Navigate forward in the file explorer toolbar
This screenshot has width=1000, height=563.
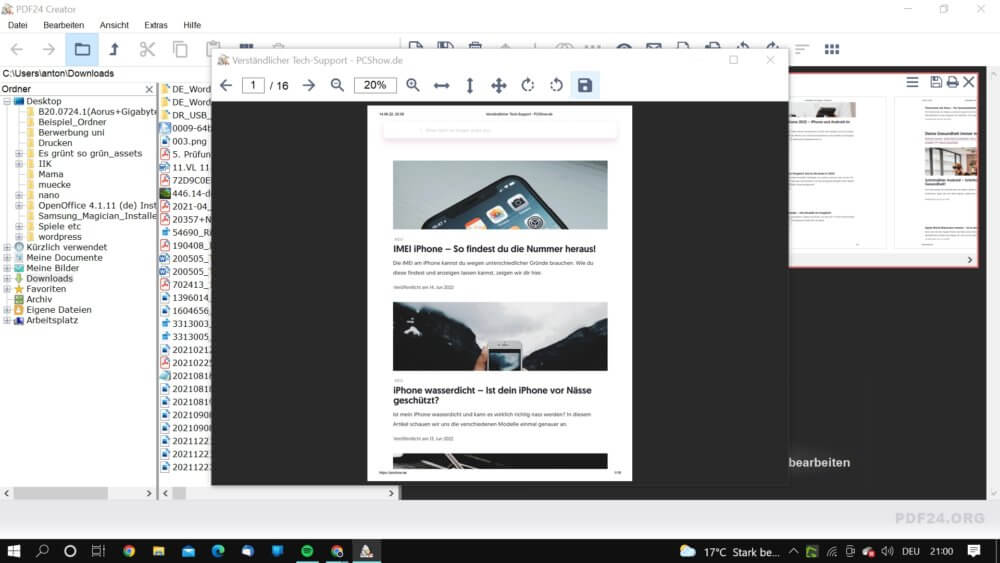49,49
